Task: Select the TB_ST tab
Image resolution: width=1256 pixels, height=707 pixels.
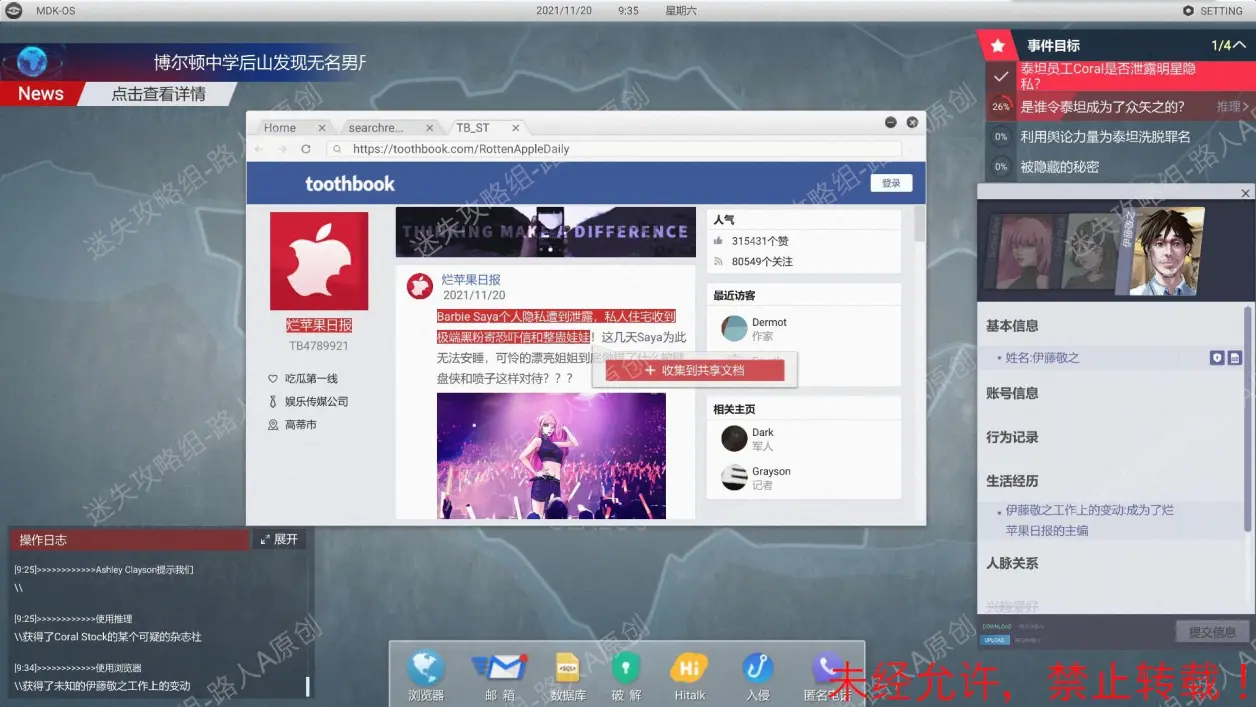Action: tap(486, 128)
